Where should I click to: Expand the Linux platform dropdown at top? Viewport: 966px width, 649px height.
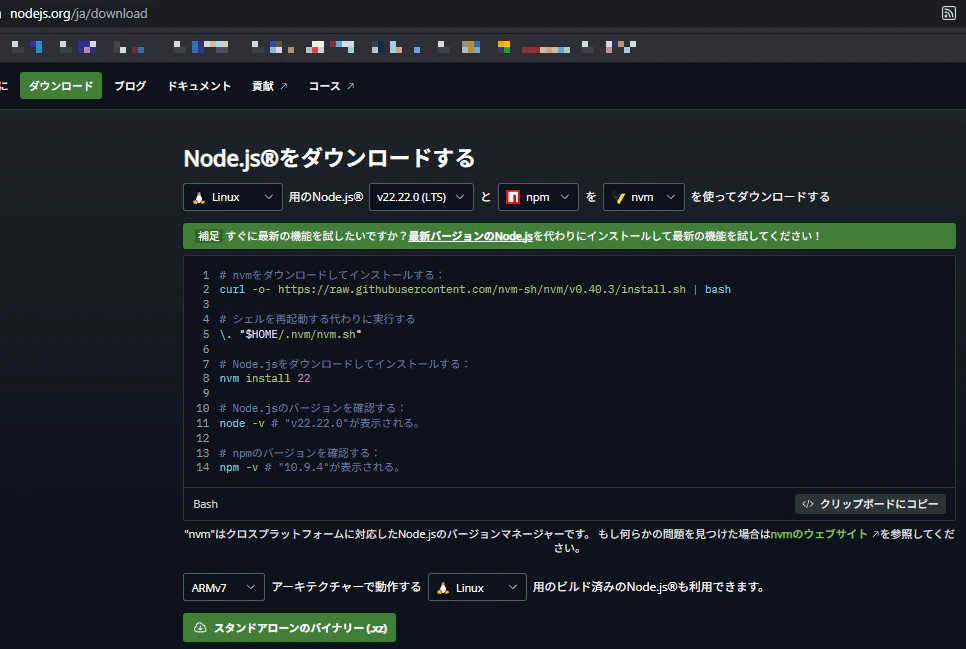(233, 197)
